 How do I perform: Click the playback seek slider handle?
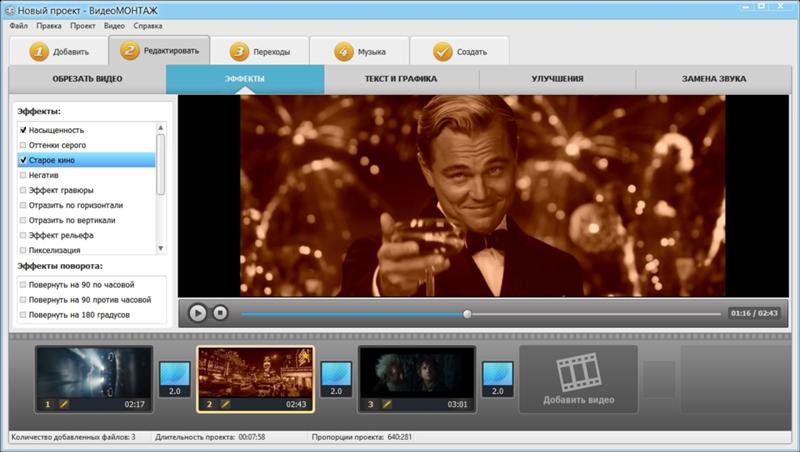(467, 314)
